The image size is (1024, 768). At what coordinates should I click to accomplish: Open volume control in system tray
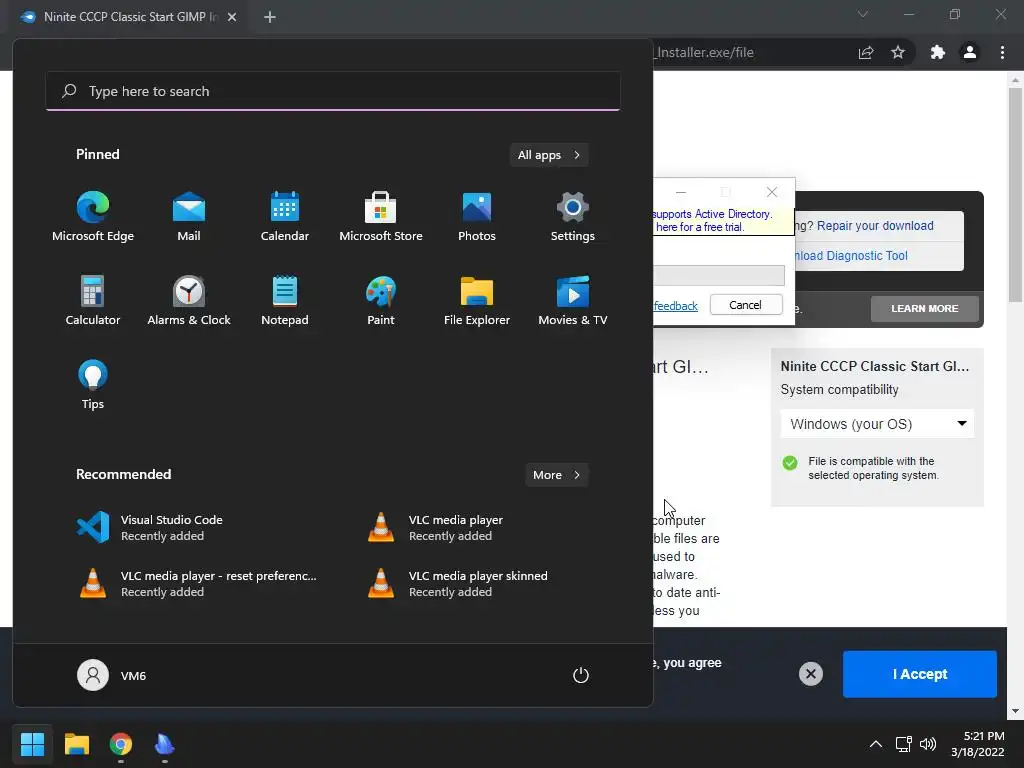click(x=927, y=744)
